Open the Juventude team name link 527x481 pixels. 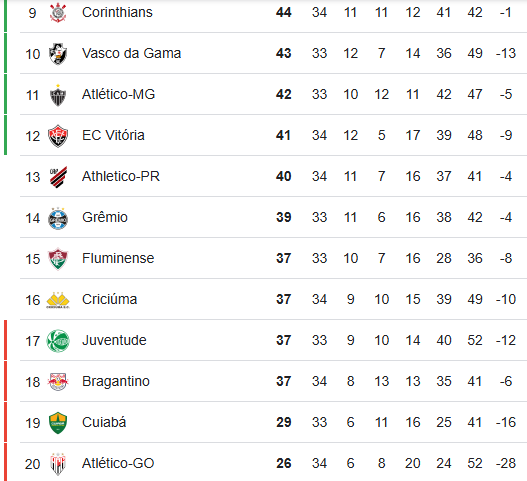click(x=114, y=340)
